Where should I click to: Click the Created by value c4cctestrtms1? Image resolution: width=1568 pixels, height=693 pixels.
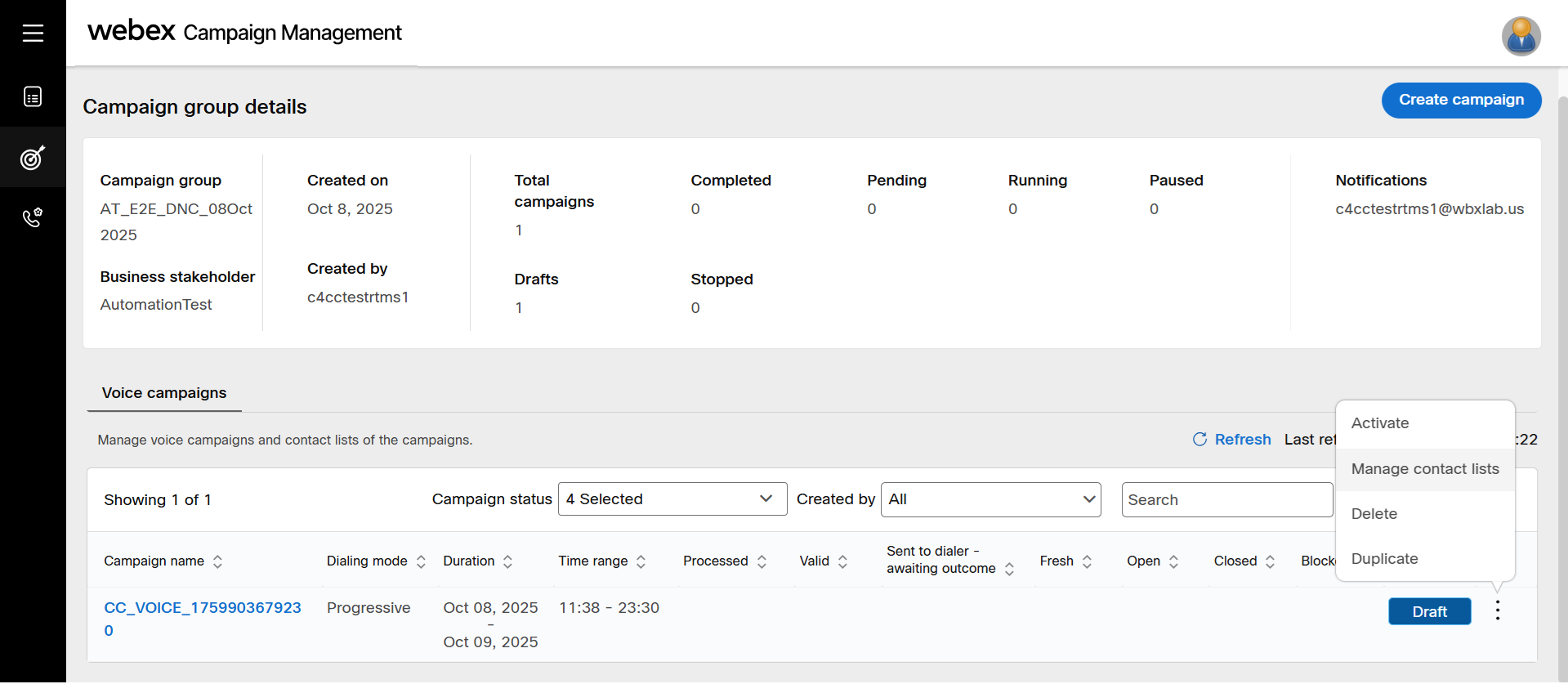click(x=358, y=297)
